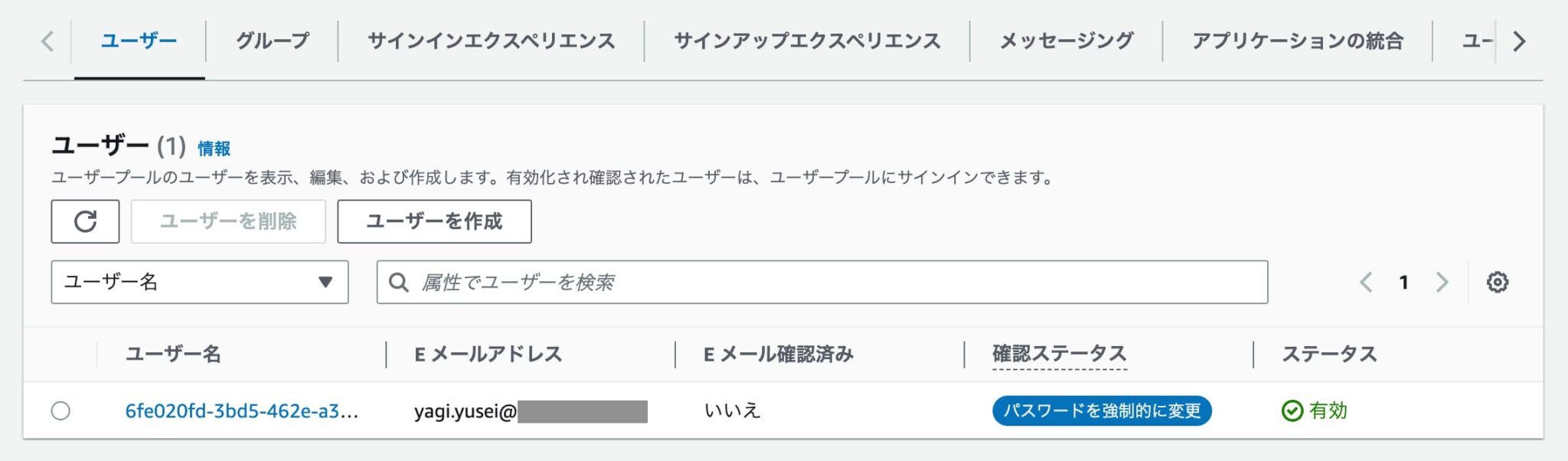Open user 6fe020fd-3bd5-462e-a3 link
This screenshot has height=461, width=1568.
[x=241, y=411]
